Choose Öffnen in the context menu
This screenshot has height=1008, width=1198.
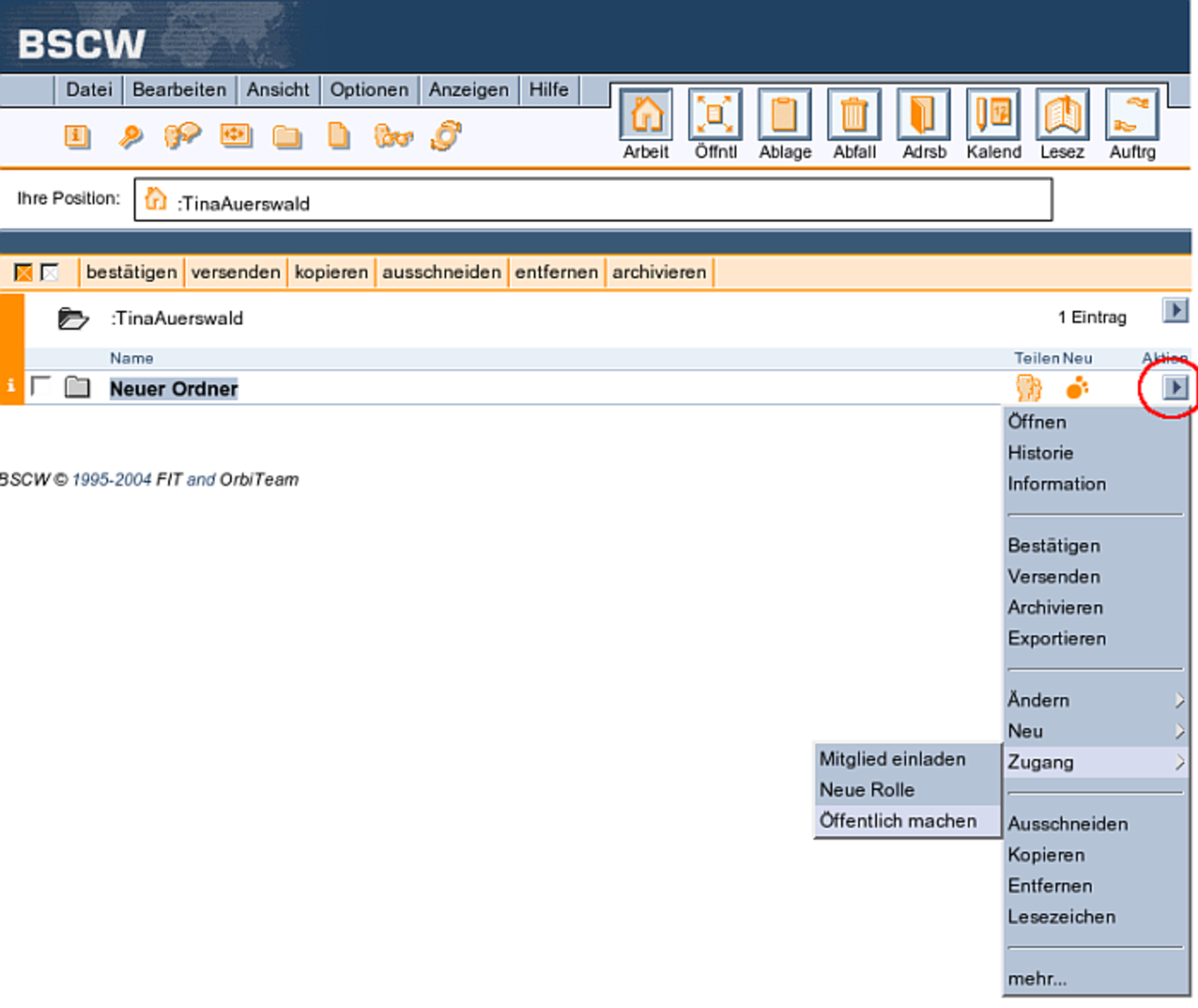[x=1096, y=422]
